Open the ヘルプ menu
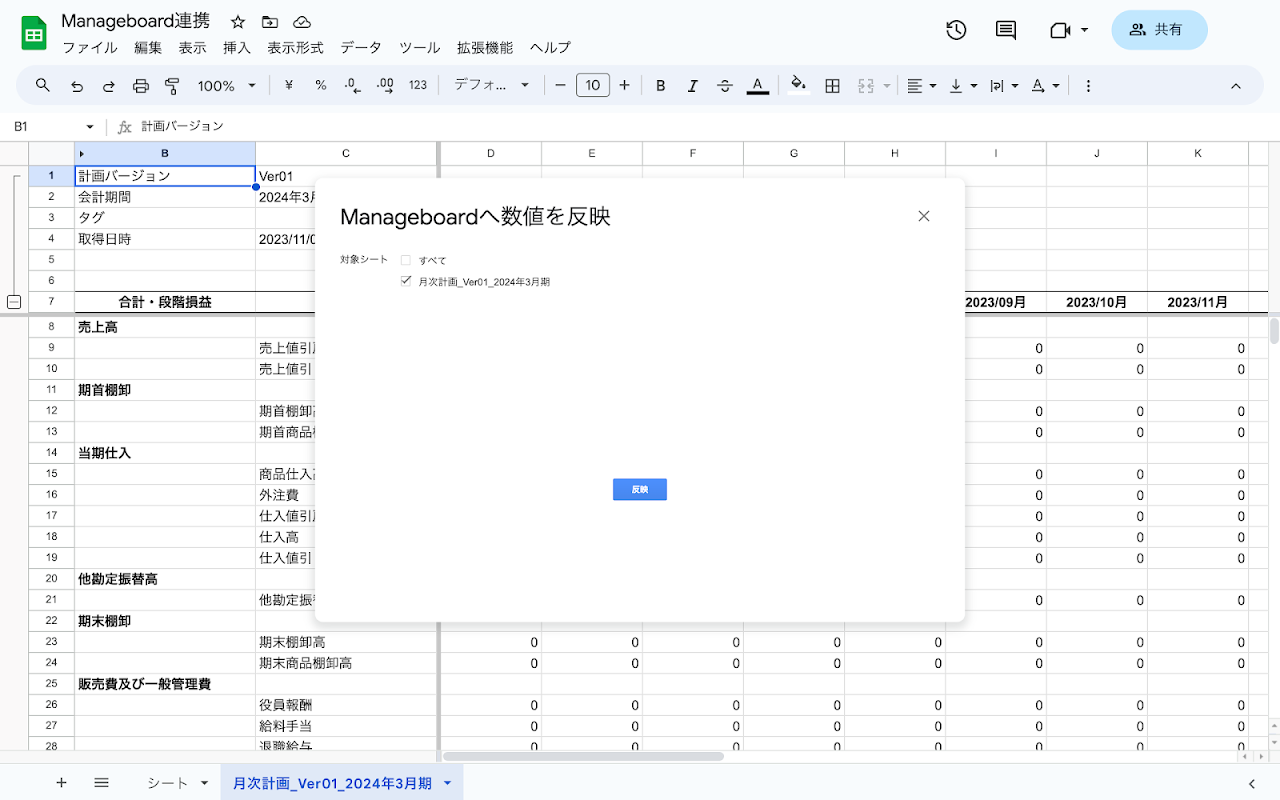Image resolution: width=1280 pixels, height=800 pixels. pyautogui.click(x=550, y=48)
